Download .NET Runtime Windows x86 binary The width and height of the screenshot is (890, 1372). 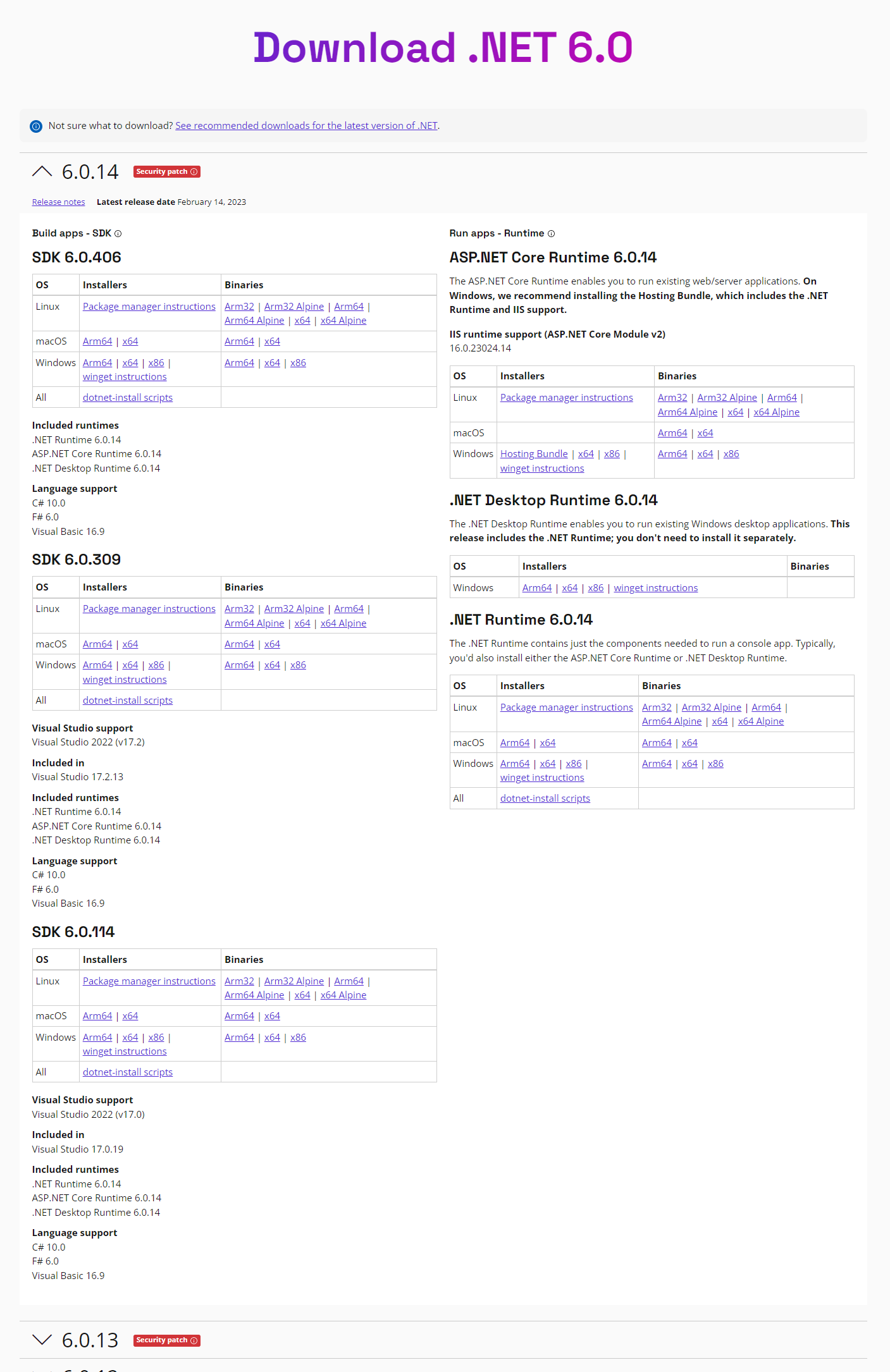(x=715, y=763)
